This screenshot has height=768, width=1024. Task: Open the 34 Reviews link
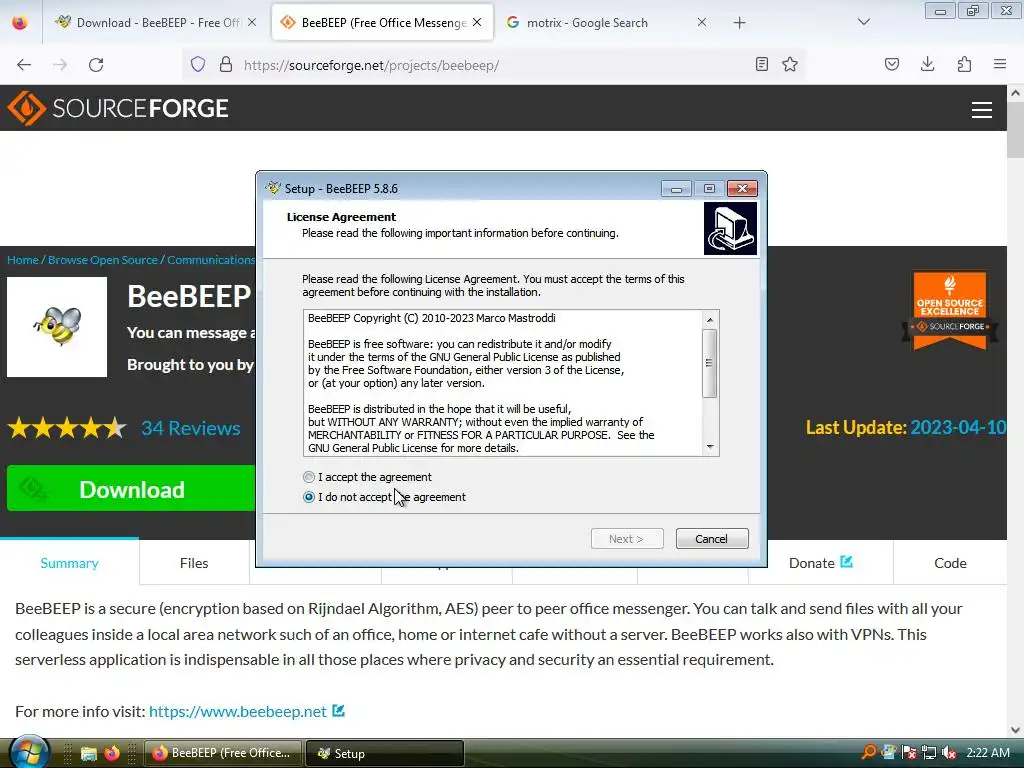click(x=191, y=428)
